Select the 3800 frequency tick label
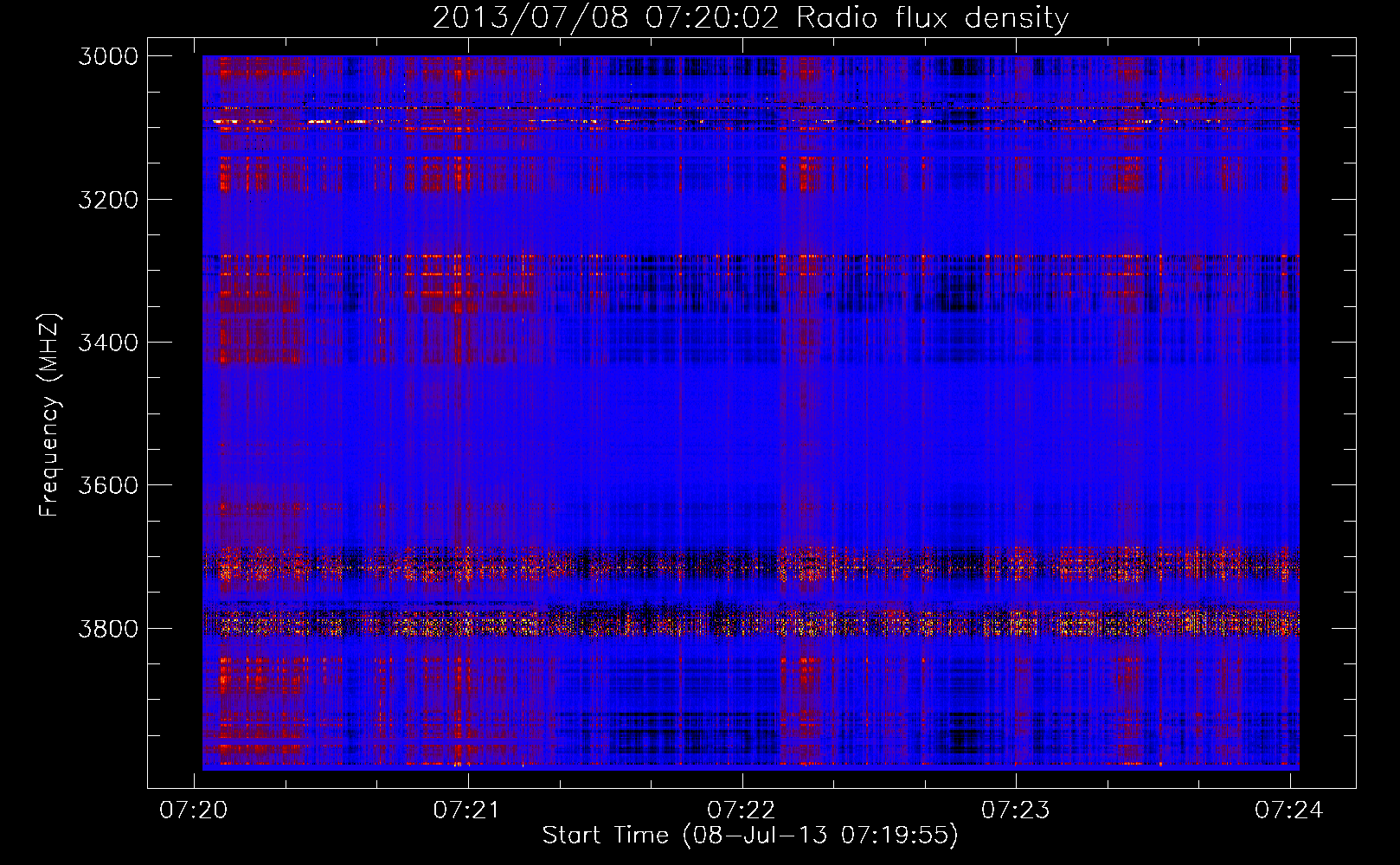This screenshot has height=865, width=1400. click(x=108, y=628)
